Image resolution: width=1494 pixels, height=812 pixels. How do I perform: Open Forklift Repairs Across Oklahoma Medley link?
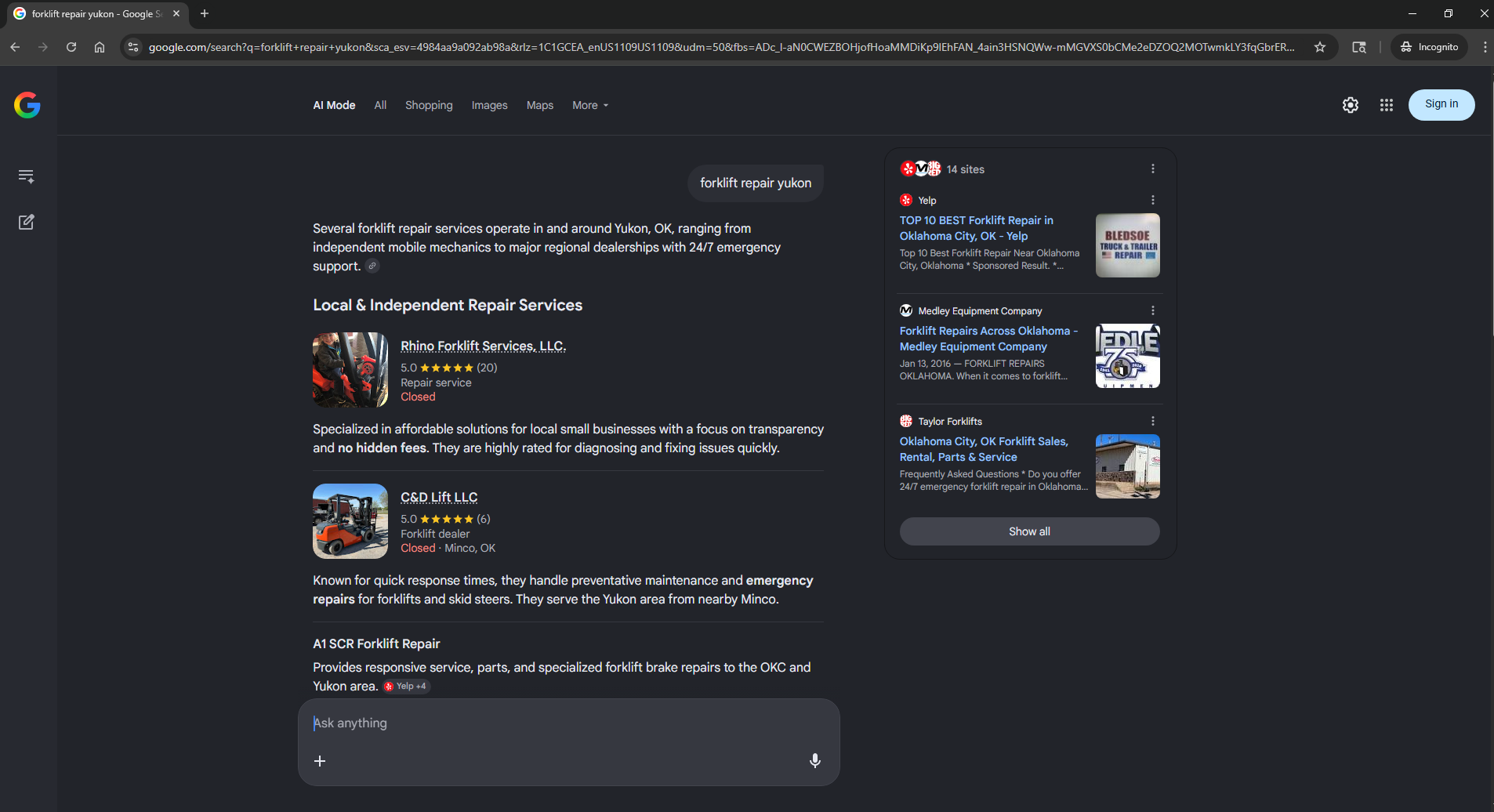(988, 339)
